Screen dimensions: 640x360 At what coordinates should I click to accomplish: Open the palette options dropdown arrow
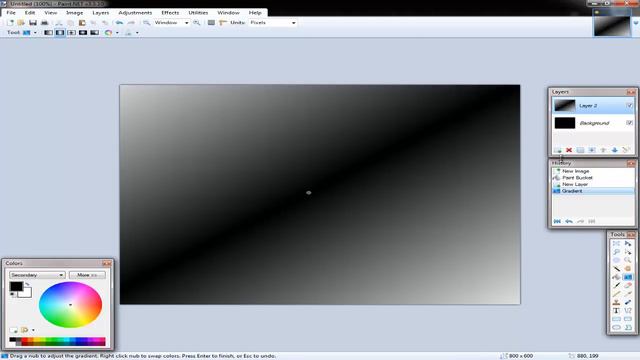click(33, 330)
